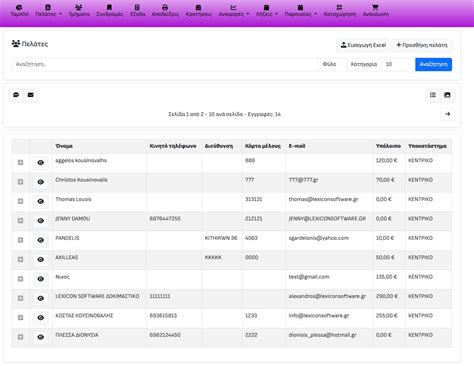Tick checkbox for Νικος row
This screenshot has height=366, width=474.
20,278
